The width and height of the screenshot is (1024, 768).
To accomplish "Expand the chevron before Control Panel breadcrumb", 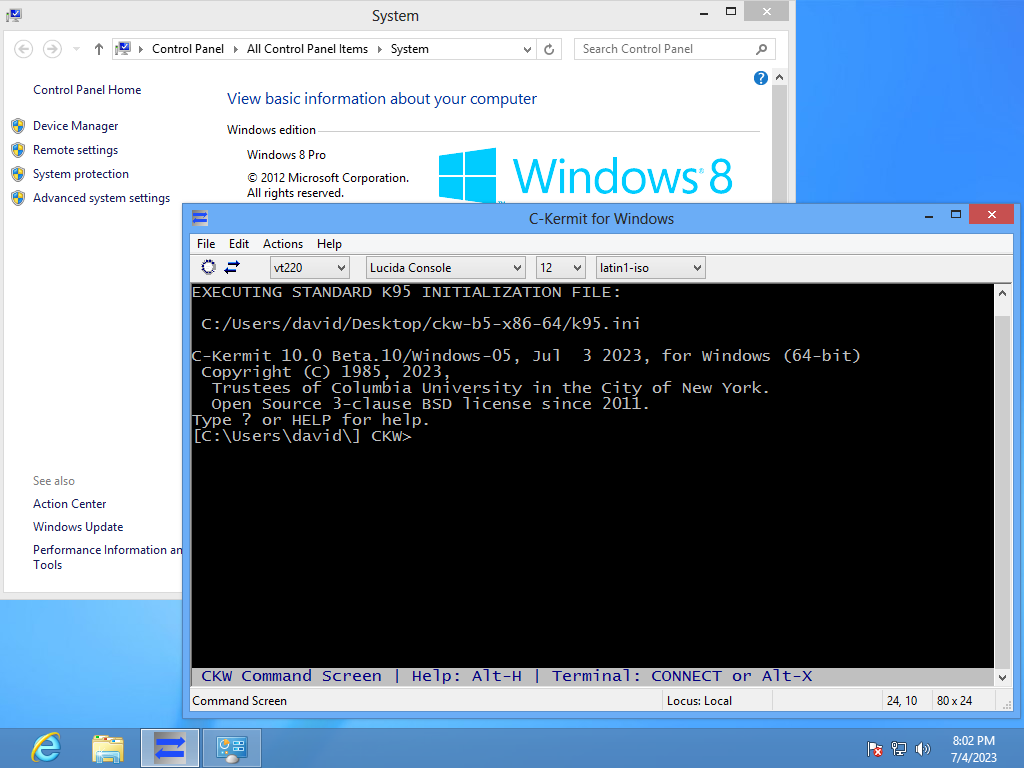I will click(140, 49).
